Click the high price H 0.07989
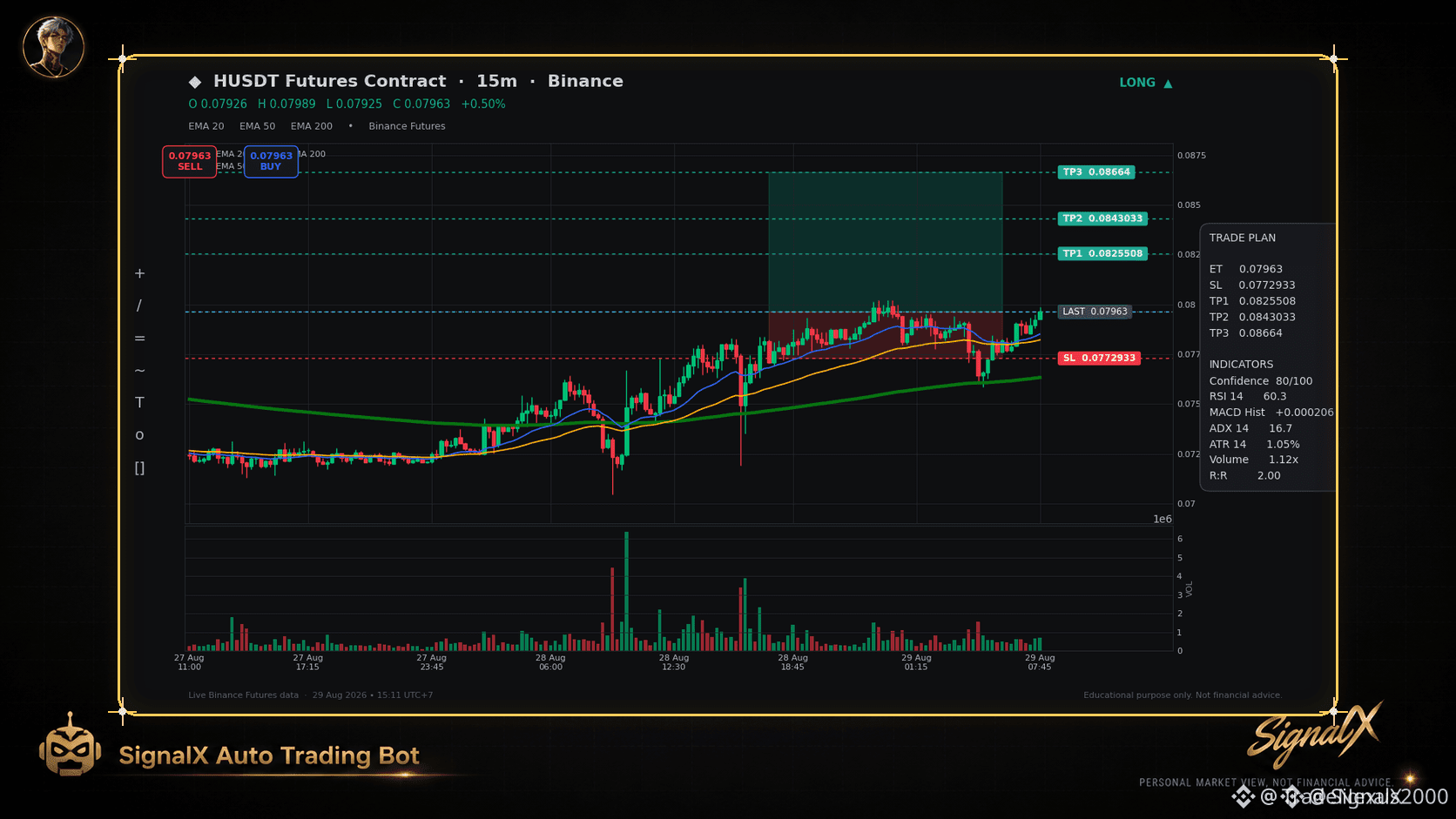This screenshot has height=819, width=1456. point(286,104)
